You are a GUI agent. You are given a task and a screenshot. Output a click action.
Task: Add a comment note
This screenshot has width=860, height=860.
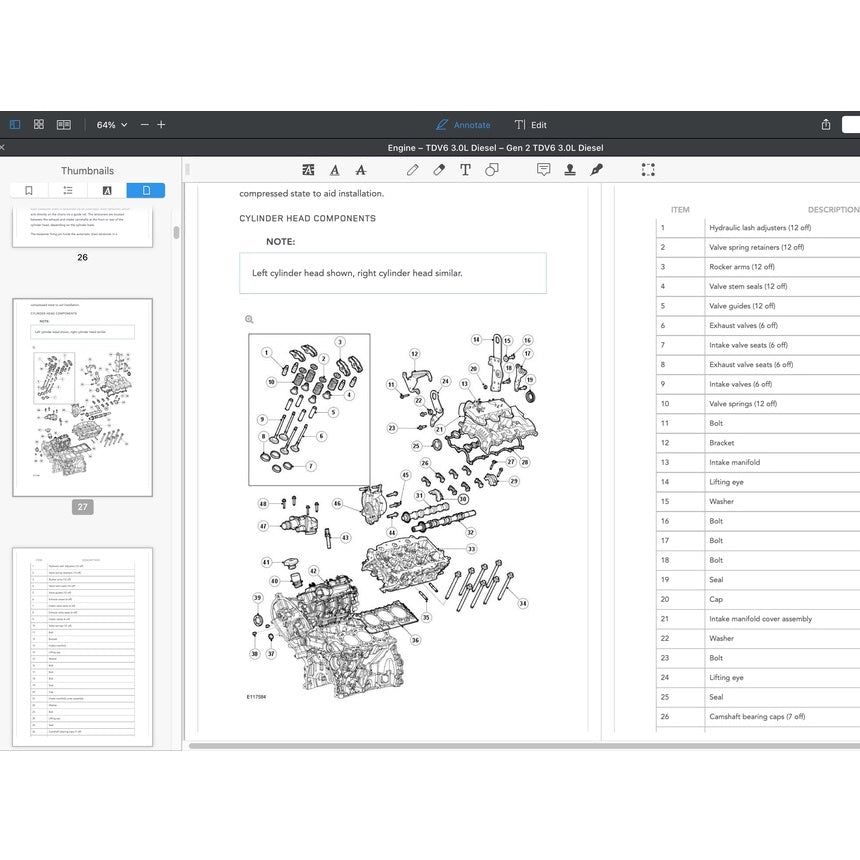pos(543,170)
